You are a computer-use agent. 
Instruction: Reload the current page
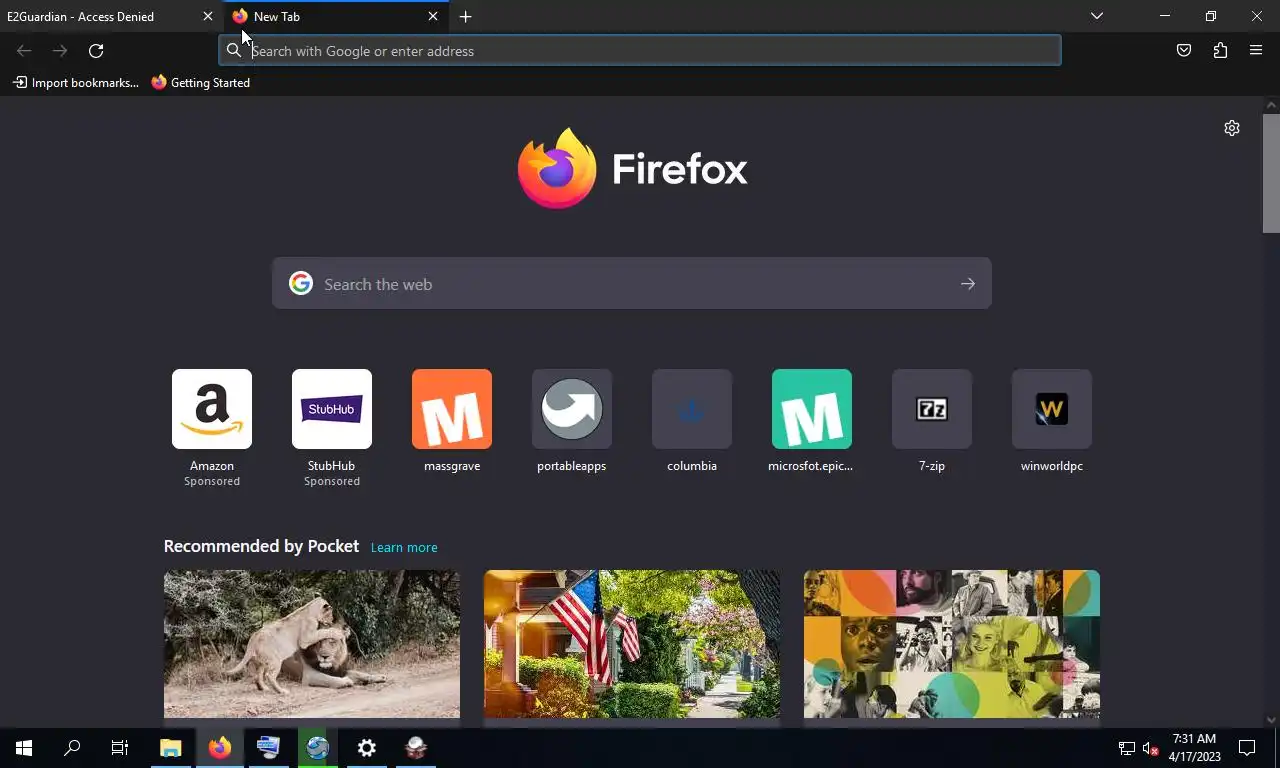96,51
